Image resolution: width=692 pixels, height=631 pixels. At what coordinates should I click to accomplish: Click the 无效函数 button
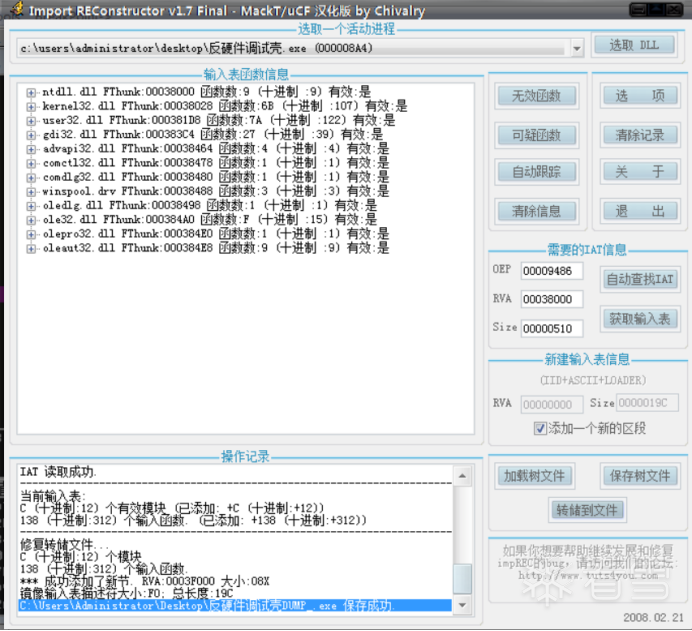(537, 95)
